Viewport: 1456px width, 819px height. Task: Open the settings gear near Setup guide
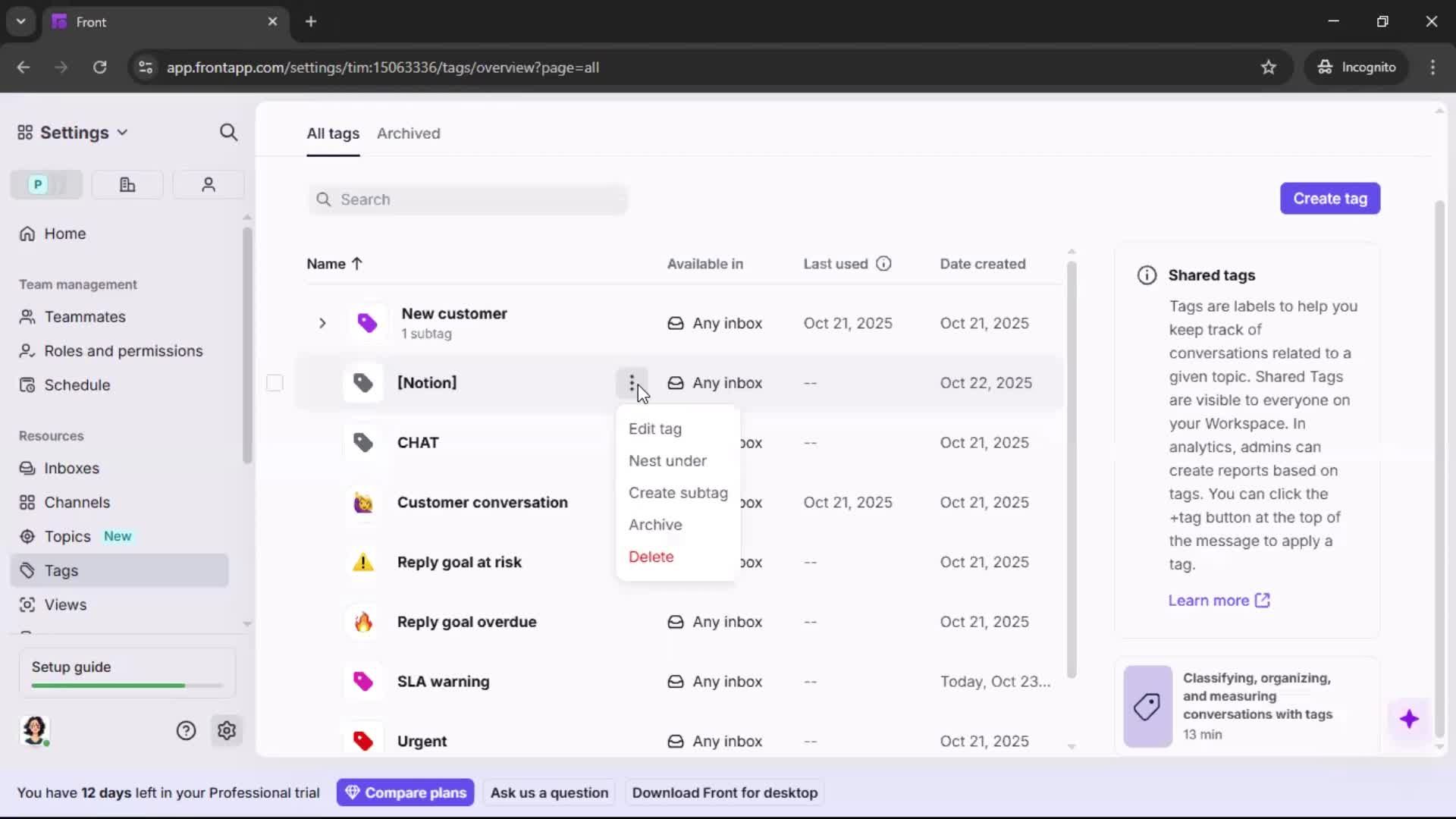(227, 730)
